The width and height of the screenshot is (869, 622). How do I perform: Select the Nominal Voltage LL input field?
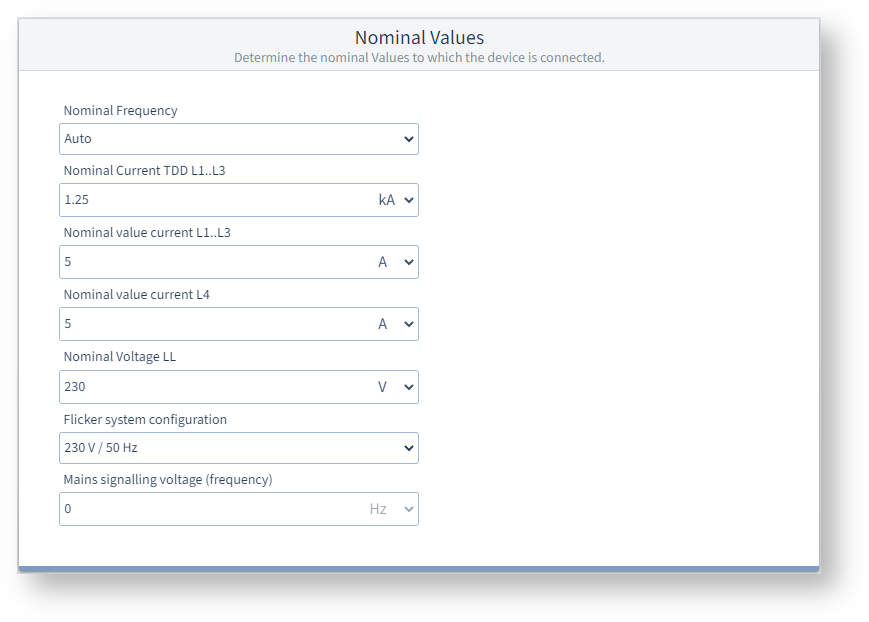point(212,386)
